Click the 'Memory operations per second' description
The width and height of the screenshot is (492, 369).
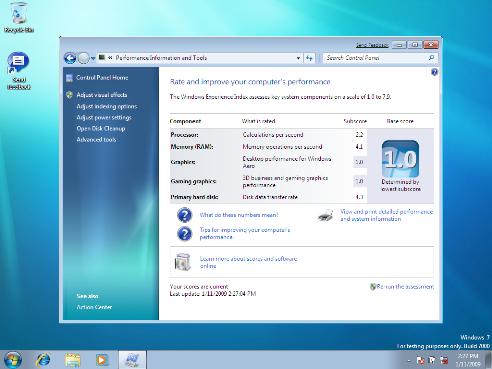[282, 147]
